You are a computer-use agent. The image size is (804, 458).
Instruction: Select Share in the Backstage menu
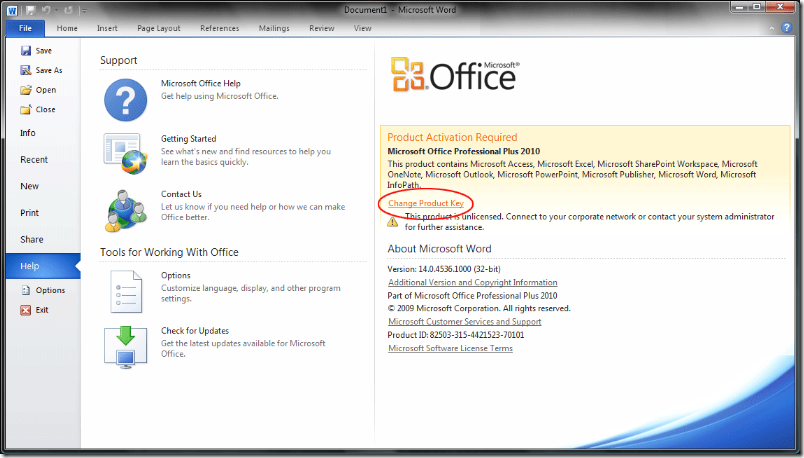pos(44,240)
